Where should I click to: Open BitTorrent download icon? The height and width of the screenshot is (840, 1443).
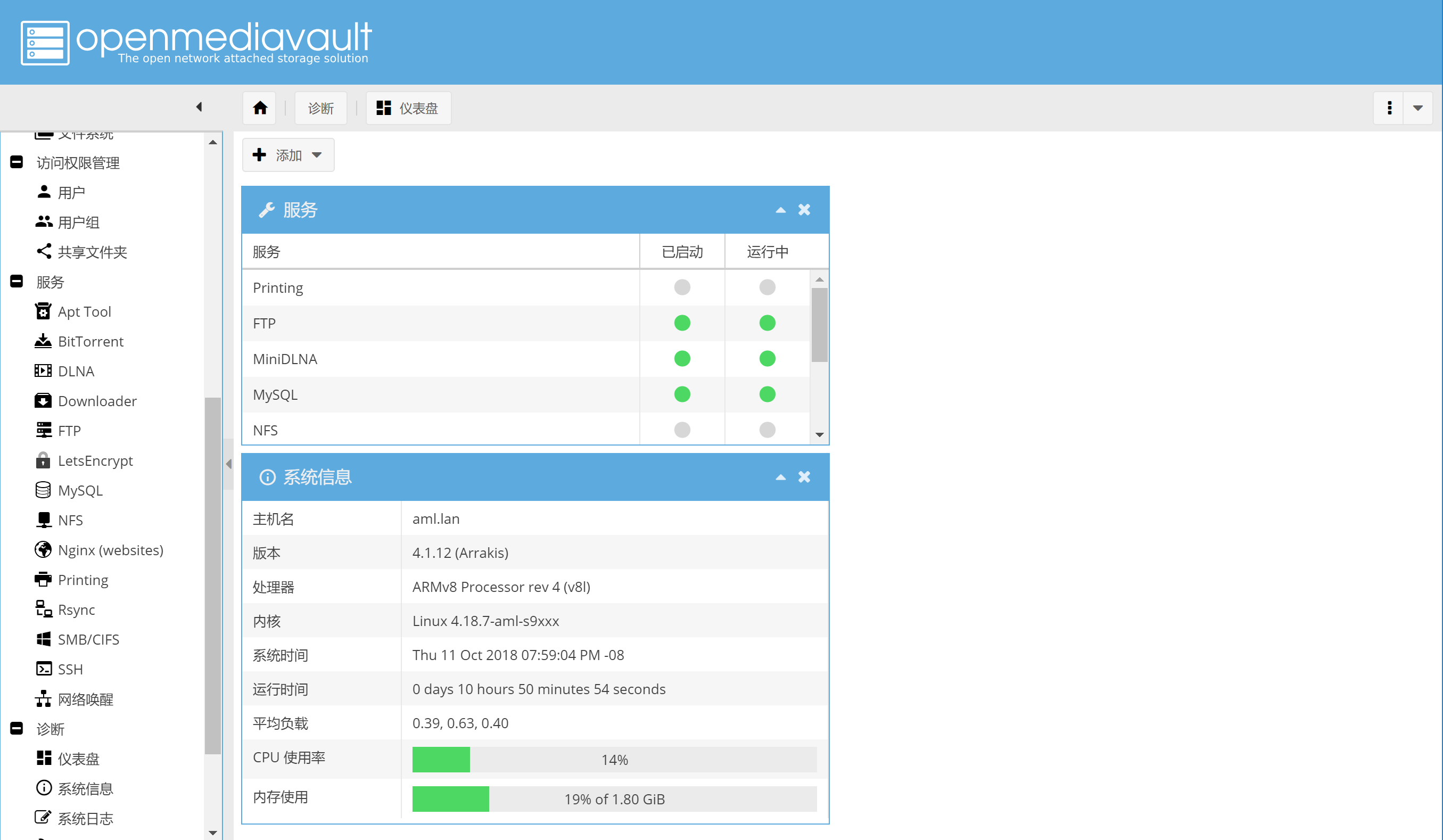(x=43, y=341)
